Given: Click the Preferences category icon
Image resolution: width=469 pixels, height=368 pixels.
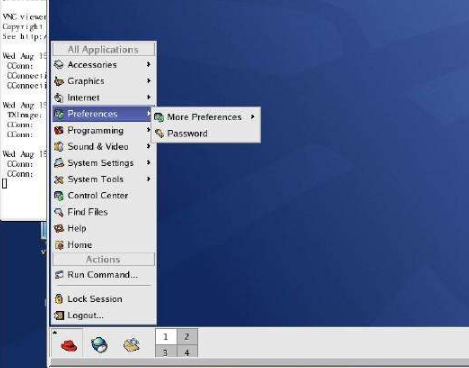Looking at the screenshot, I should point(59,114).
